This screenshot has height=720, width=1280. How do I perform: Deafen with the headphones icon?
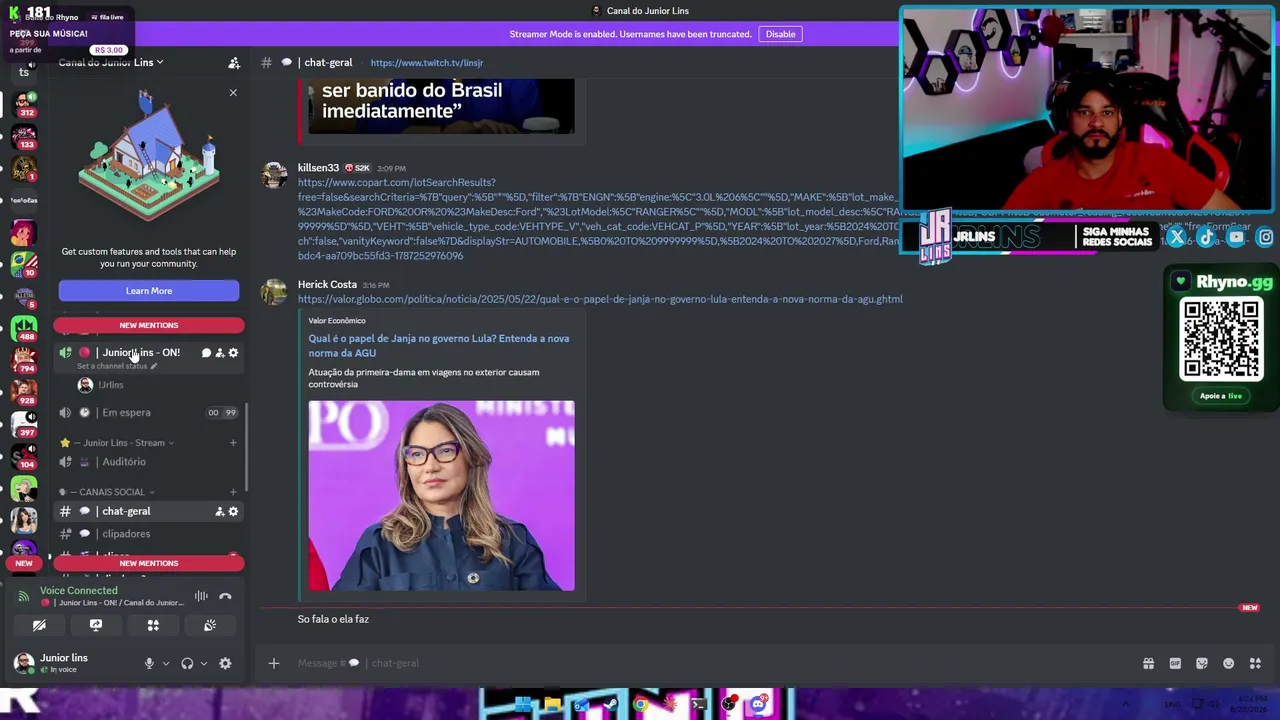(187, 663)
